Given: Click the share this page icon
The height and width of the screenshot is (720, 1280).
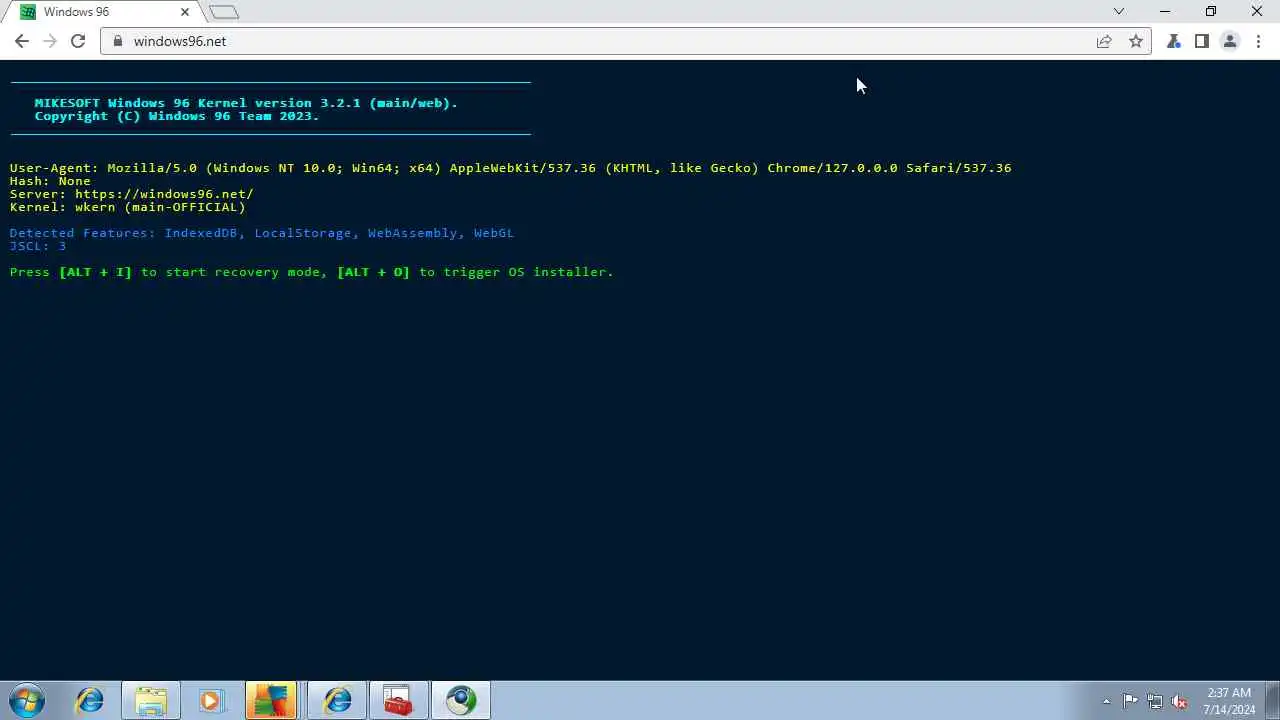Looking at the screenshot, I should [1104, 41].
